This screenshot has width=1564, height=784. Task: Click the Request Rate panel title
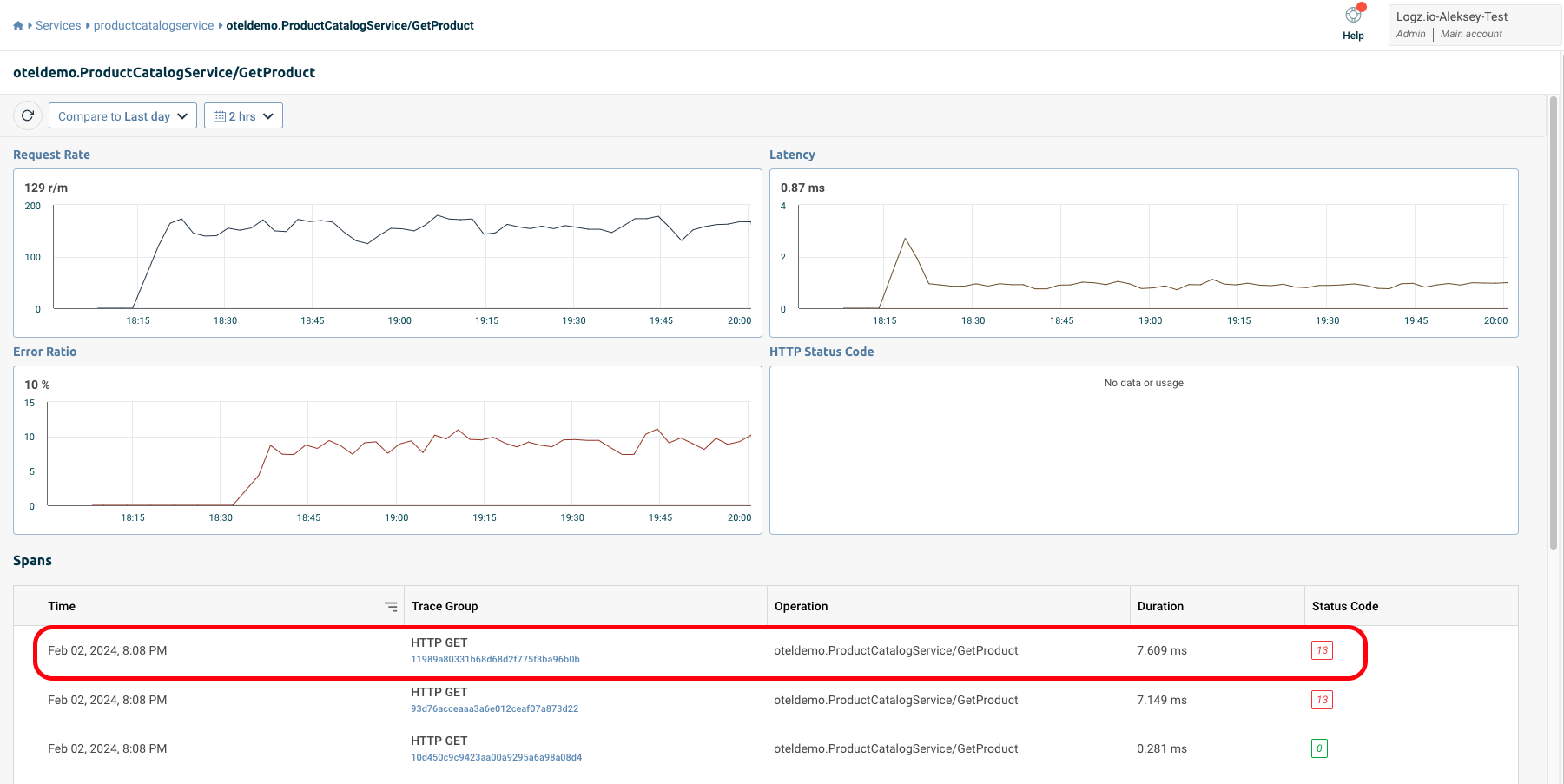pos(51,155)
